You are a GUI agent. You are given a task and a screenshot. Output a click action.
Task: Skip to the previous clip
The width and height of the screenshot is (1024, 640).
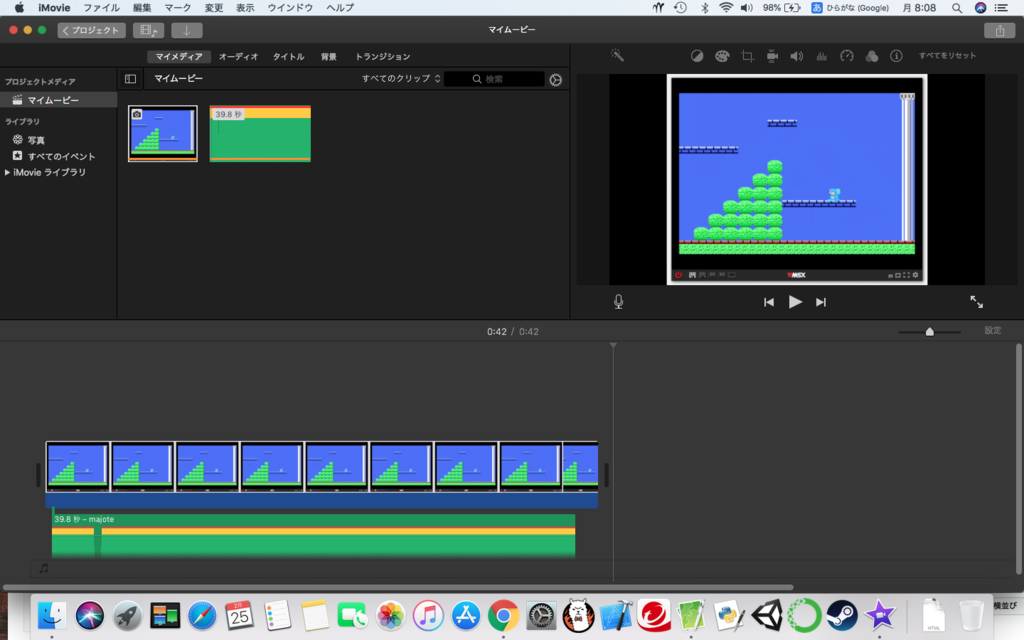(x=769, y=302)
